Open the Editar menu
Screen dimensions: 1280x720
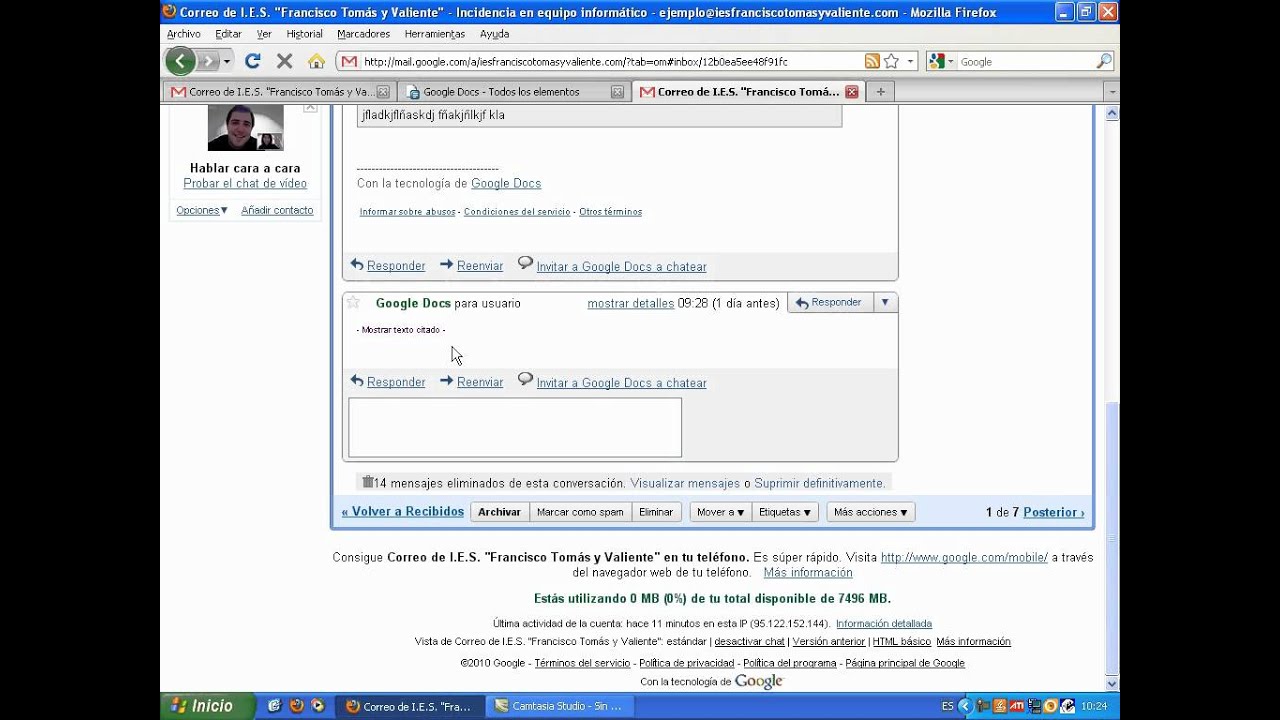point(228,34)
